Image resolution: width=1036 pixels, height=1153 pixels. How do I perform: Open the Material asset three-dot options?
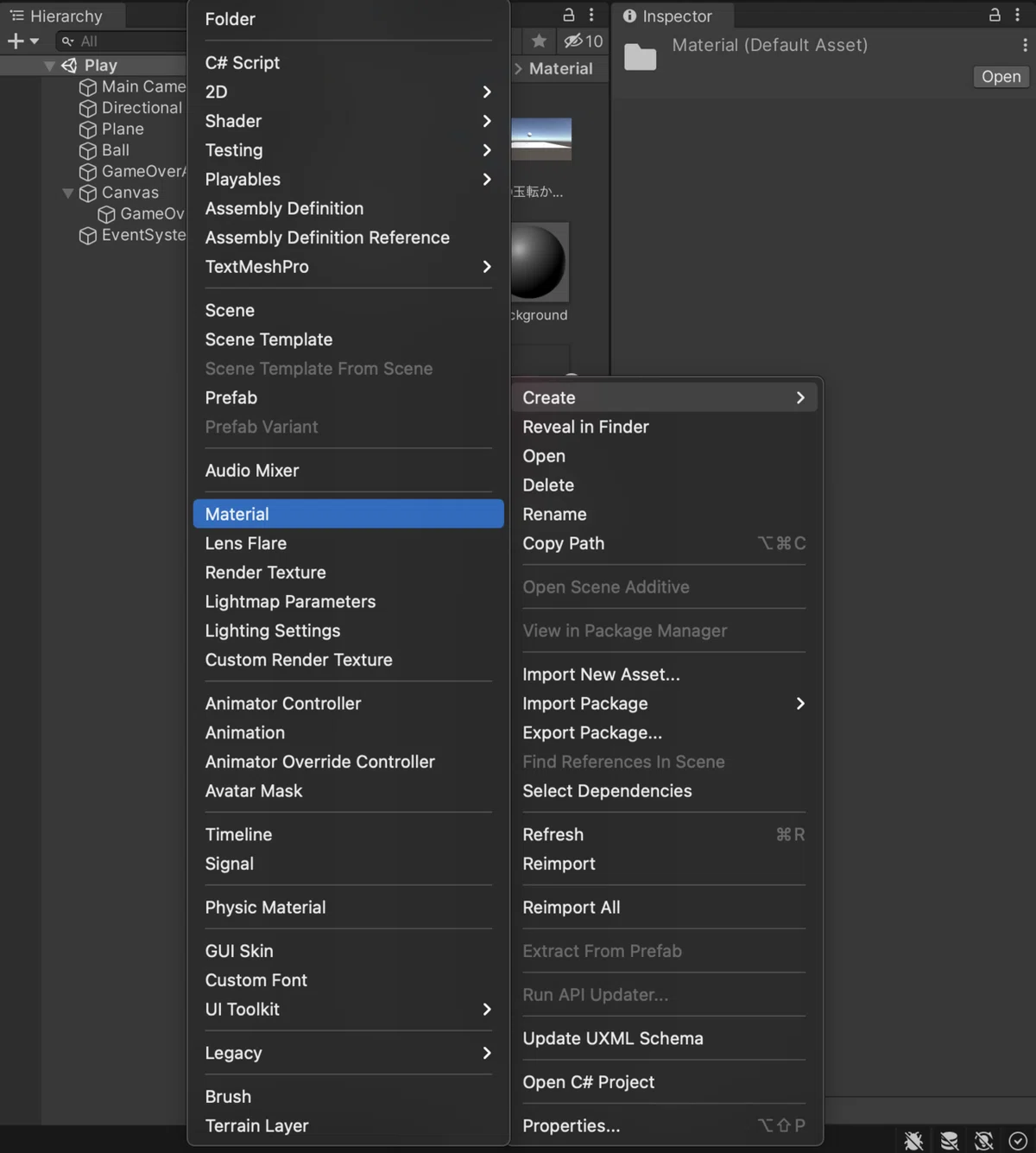point(1025,45)
